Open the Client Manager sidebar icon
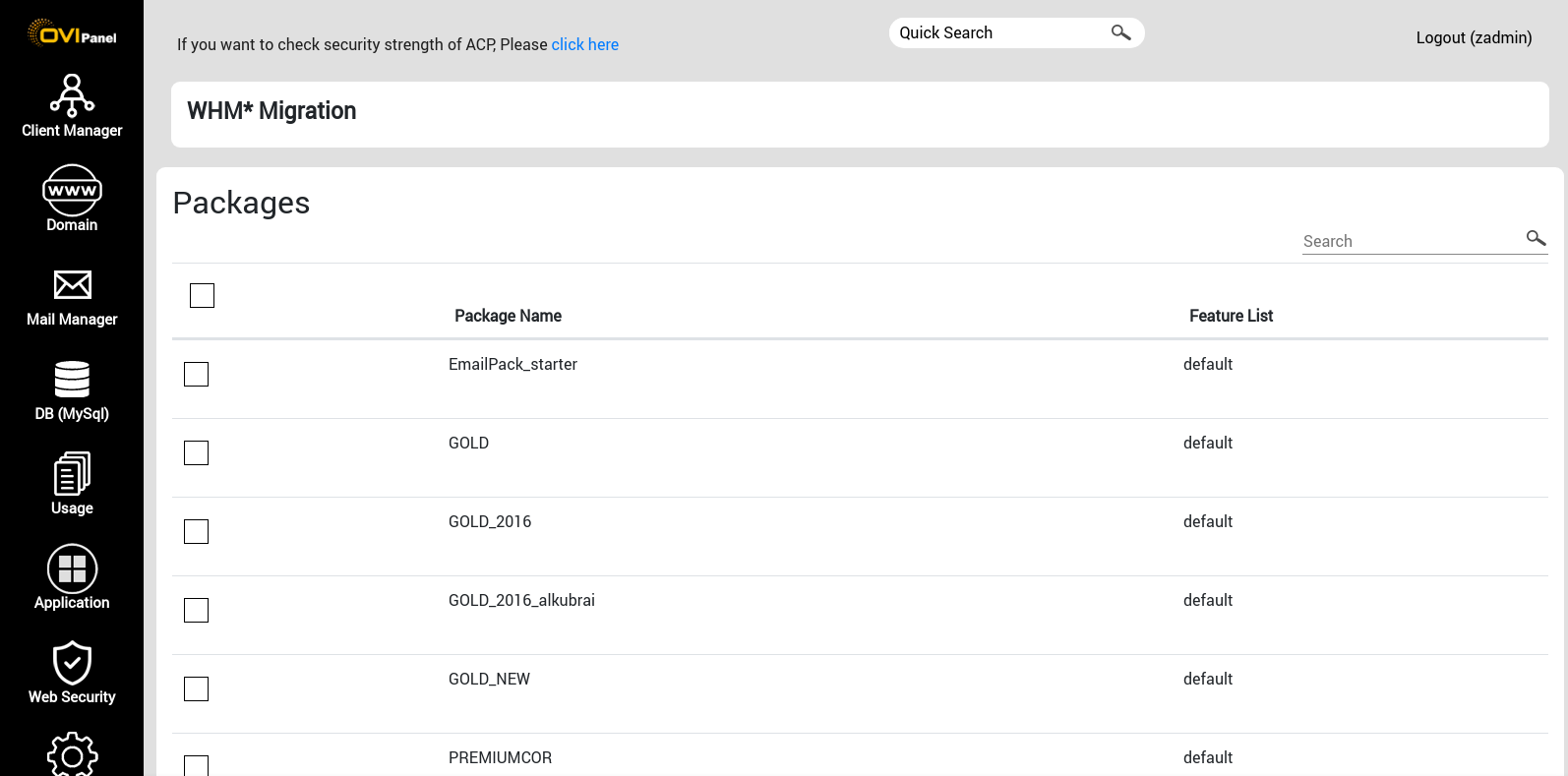The height and width of the screenshot is (776, 1568). (x=72, y=96)
